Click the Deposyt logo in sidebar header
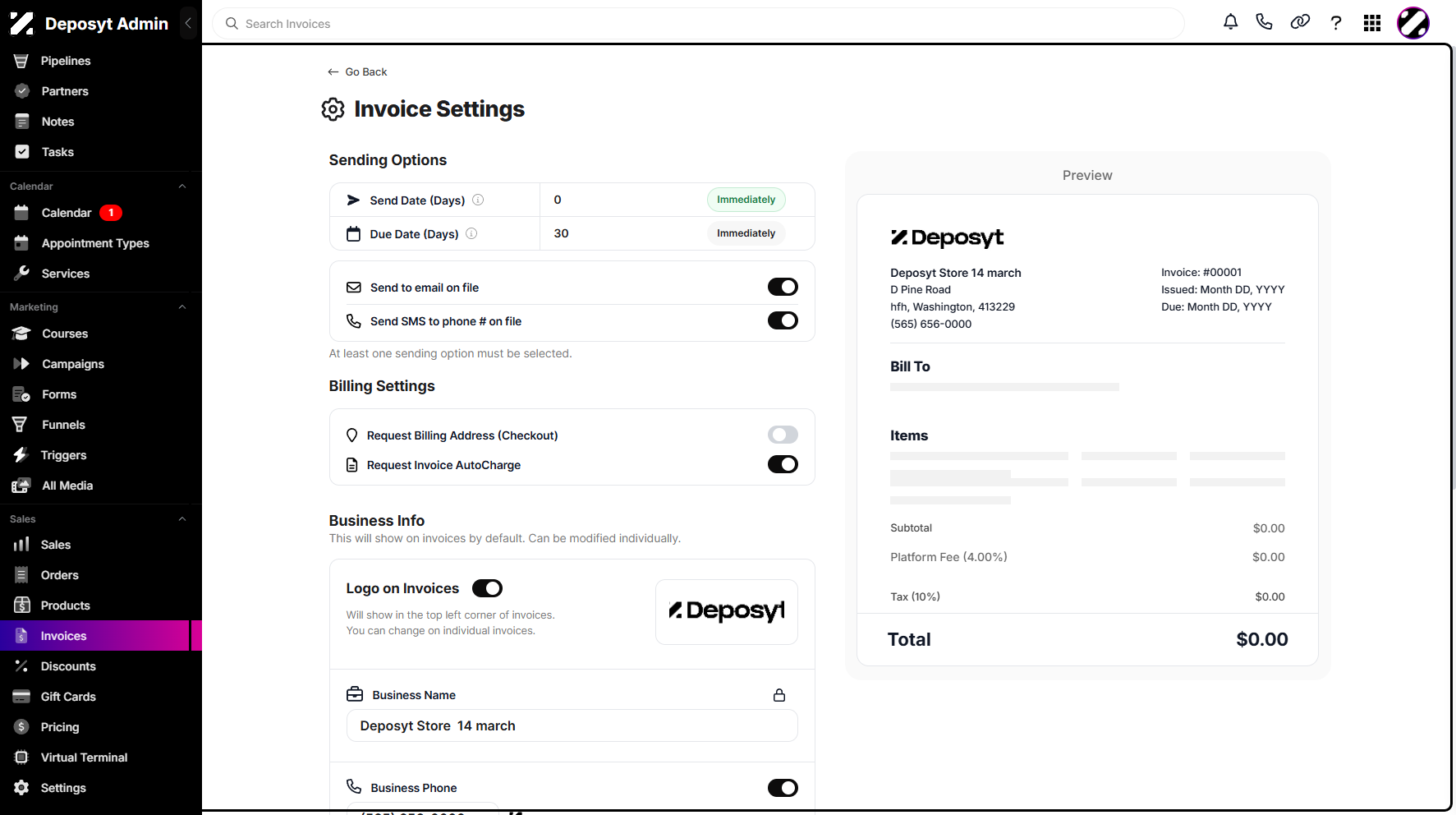The width and height of the screenshot is (1456, 815). [x=22, y=24]
